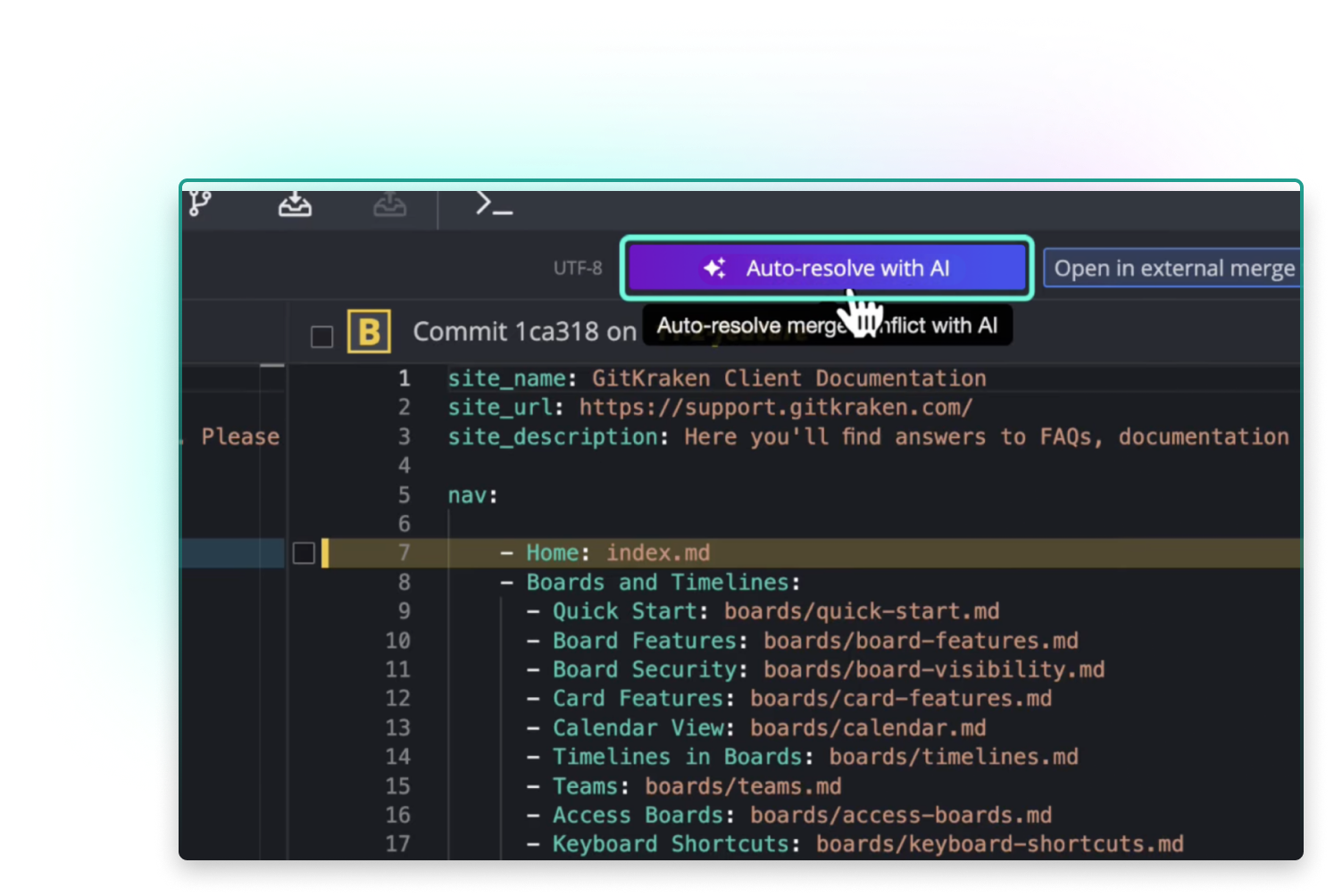Viewport: 1334px width, 896px height.
Task: Toggle the checkbox on the Home index.md line
Action: [x=304, y=553]
